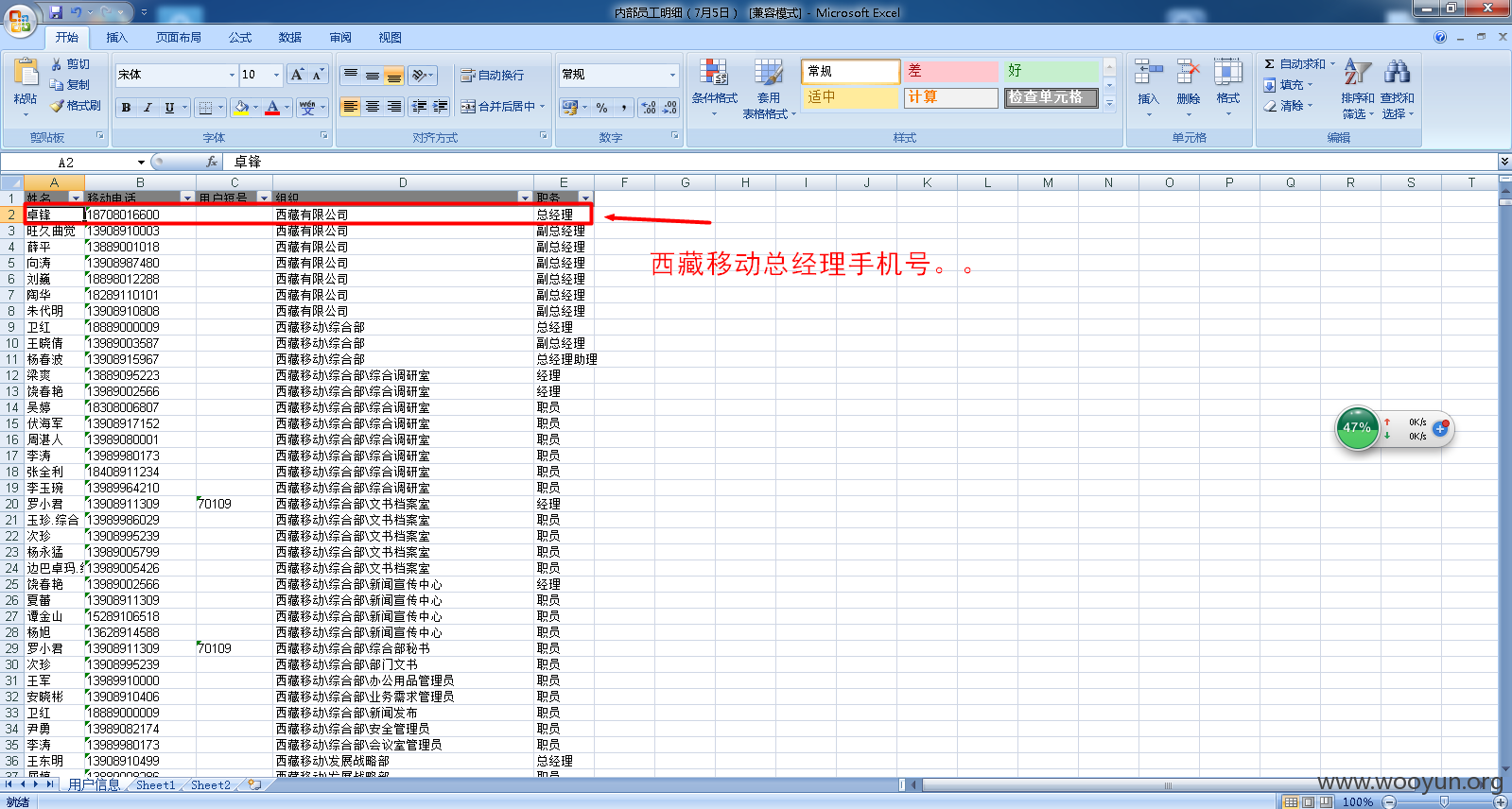Toggle bottom vertical alignment

[394, 75]
